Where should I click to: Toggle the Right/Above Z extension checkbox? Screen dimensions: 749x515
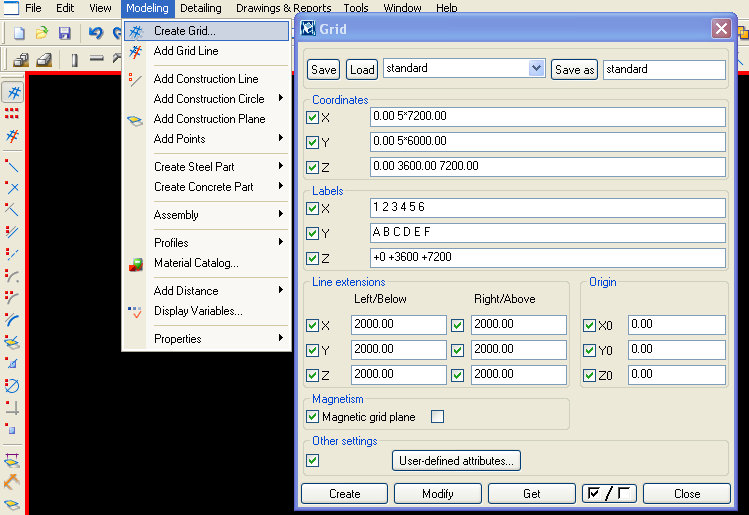point(458,376)
